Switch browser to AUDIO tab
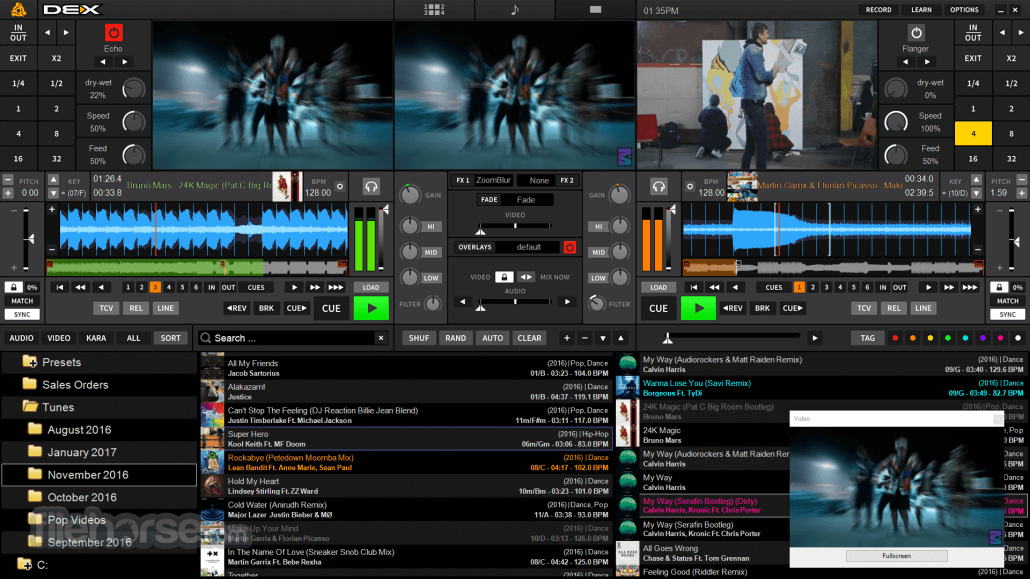The height and width of the screenshot is (579, 1030). click(x=21, y=338)
